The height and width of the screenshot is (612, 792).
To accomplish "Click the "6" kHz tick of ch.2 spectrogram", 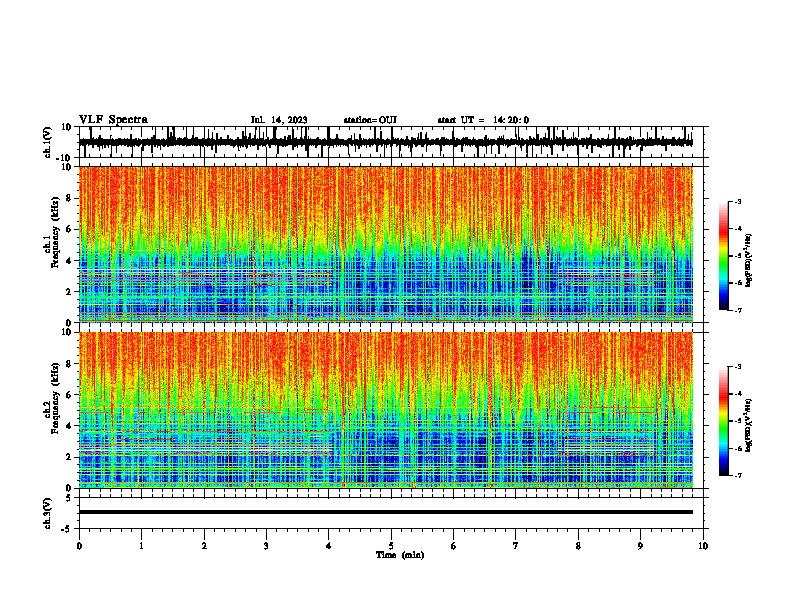I will (69, 394).
